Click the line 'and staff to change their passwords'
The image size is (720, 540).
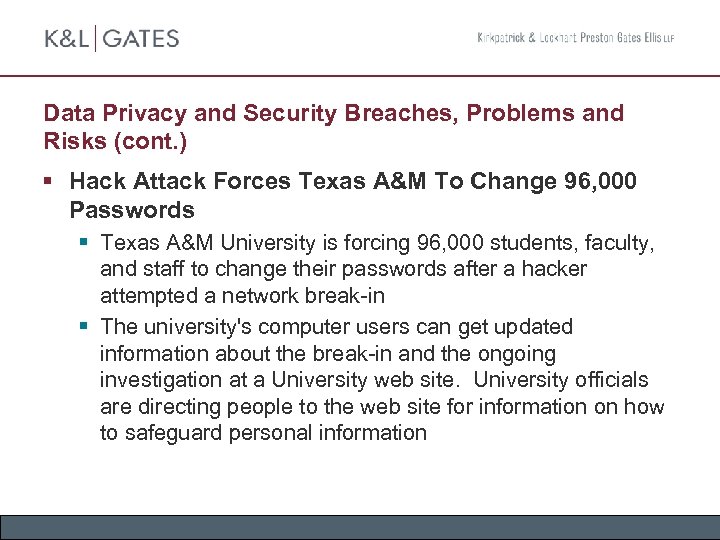[343, 269]
